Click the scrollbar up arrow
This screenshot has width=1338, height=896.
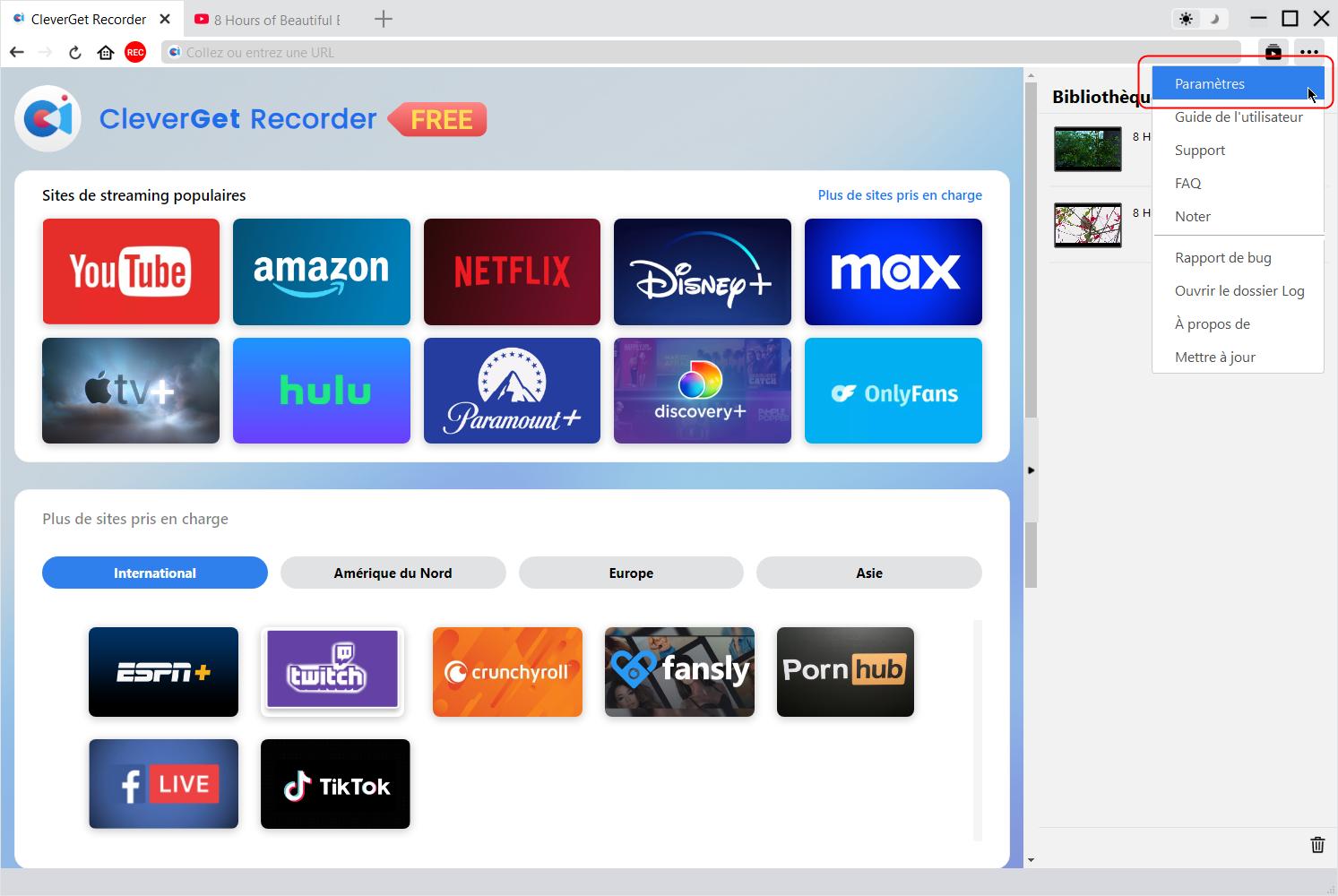(1031, 76)
